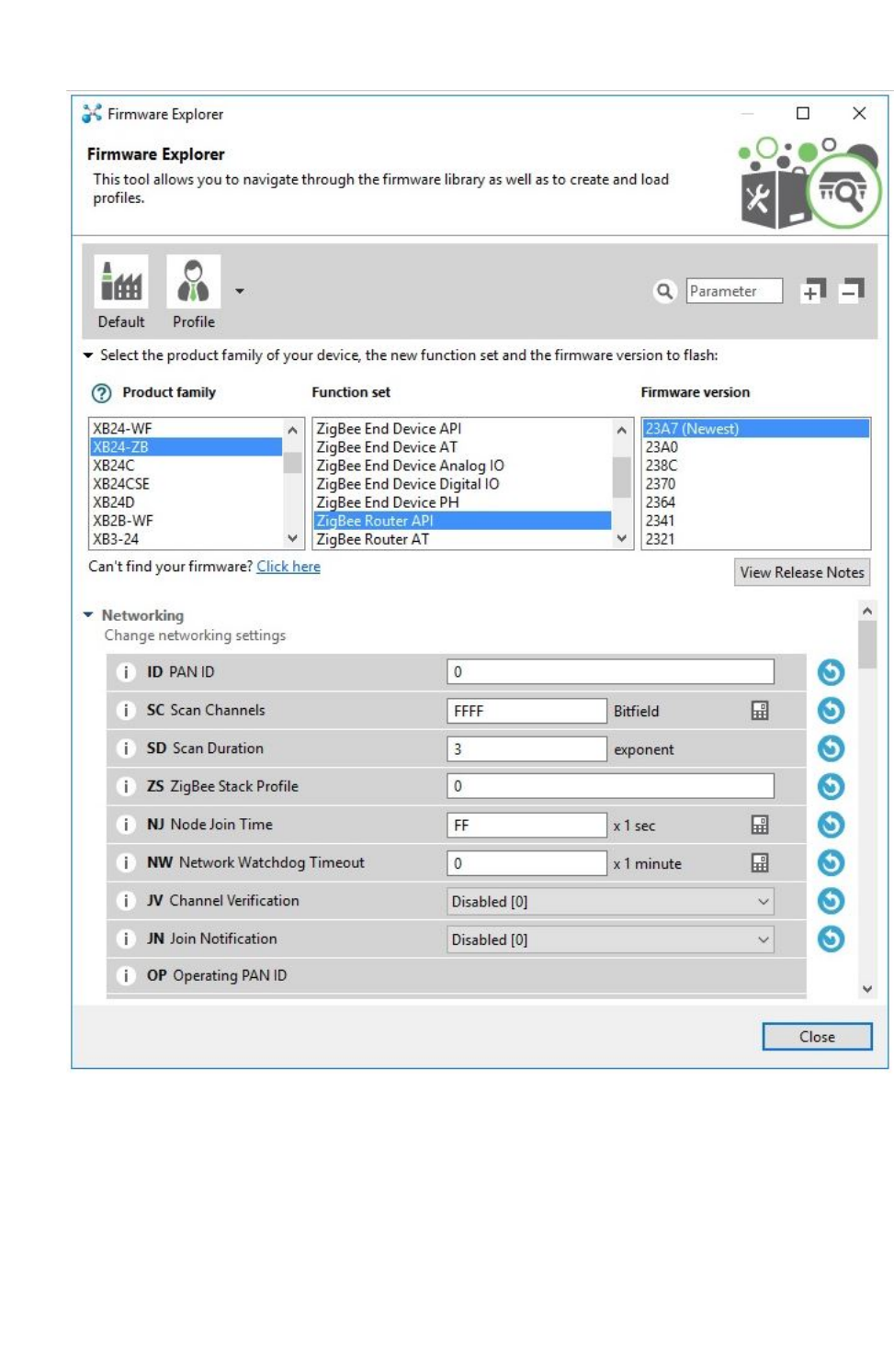Select XB24-WF product family

(x=186, y=429)
